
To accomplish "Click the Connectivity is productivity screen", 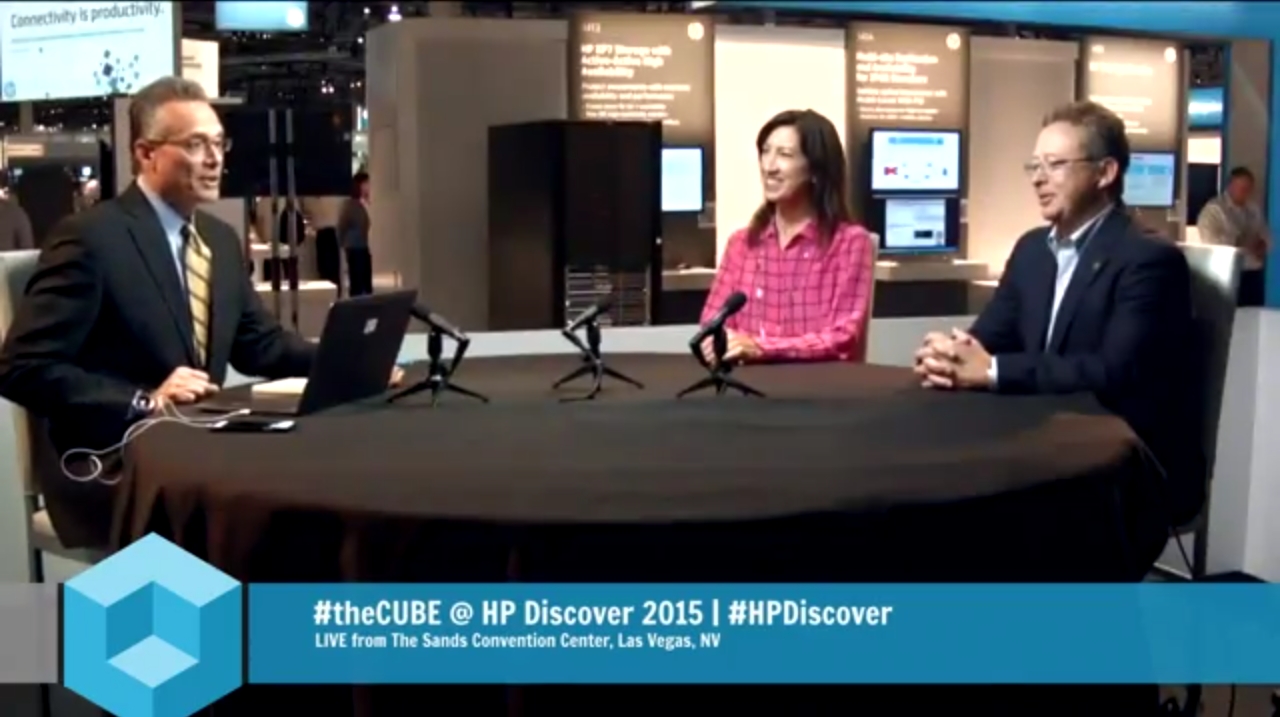I will (x=88, y=48).
